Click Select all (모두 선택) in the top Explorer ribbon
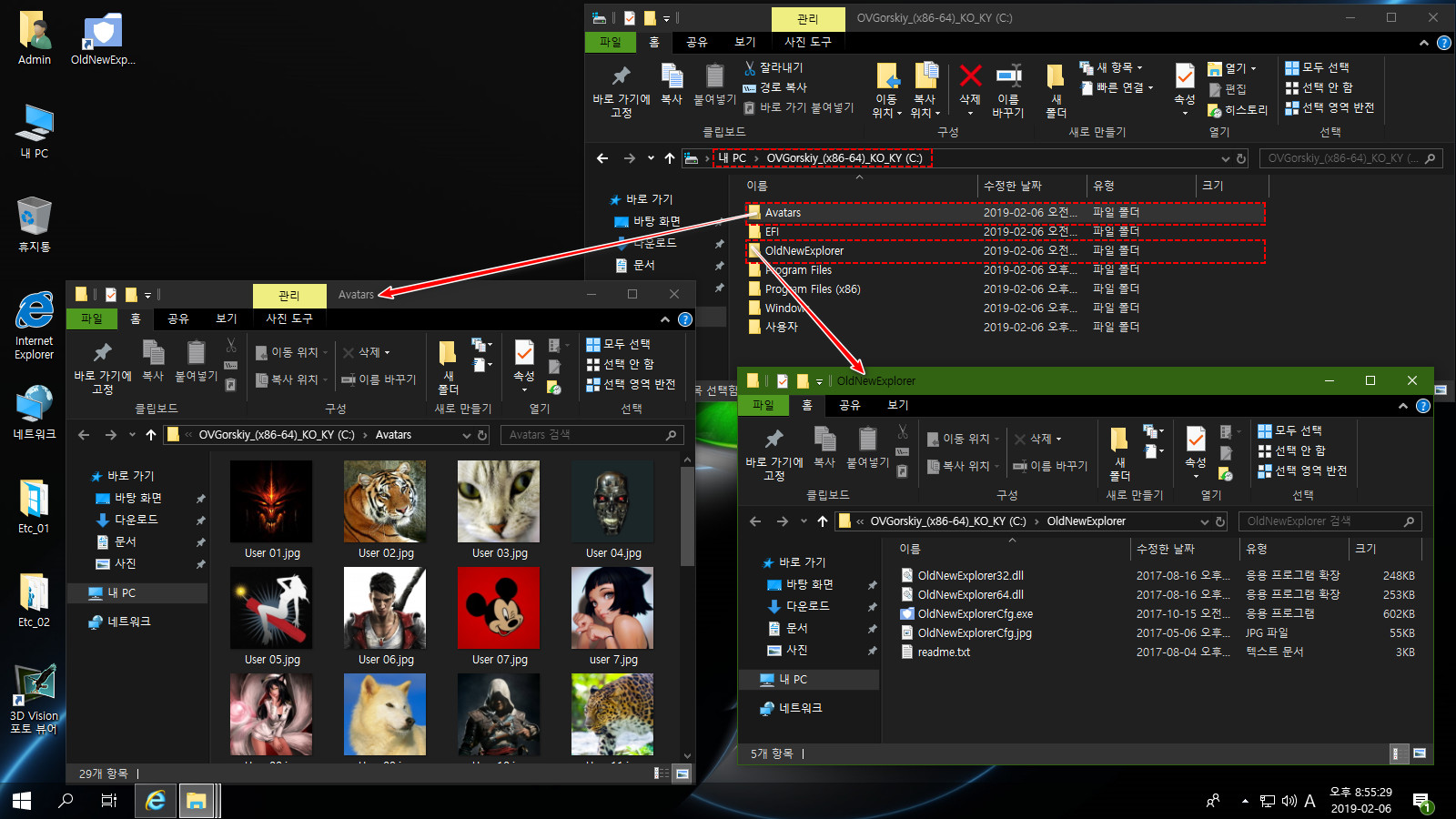This screenshot has width=1456, height=819. point(1317,67)
